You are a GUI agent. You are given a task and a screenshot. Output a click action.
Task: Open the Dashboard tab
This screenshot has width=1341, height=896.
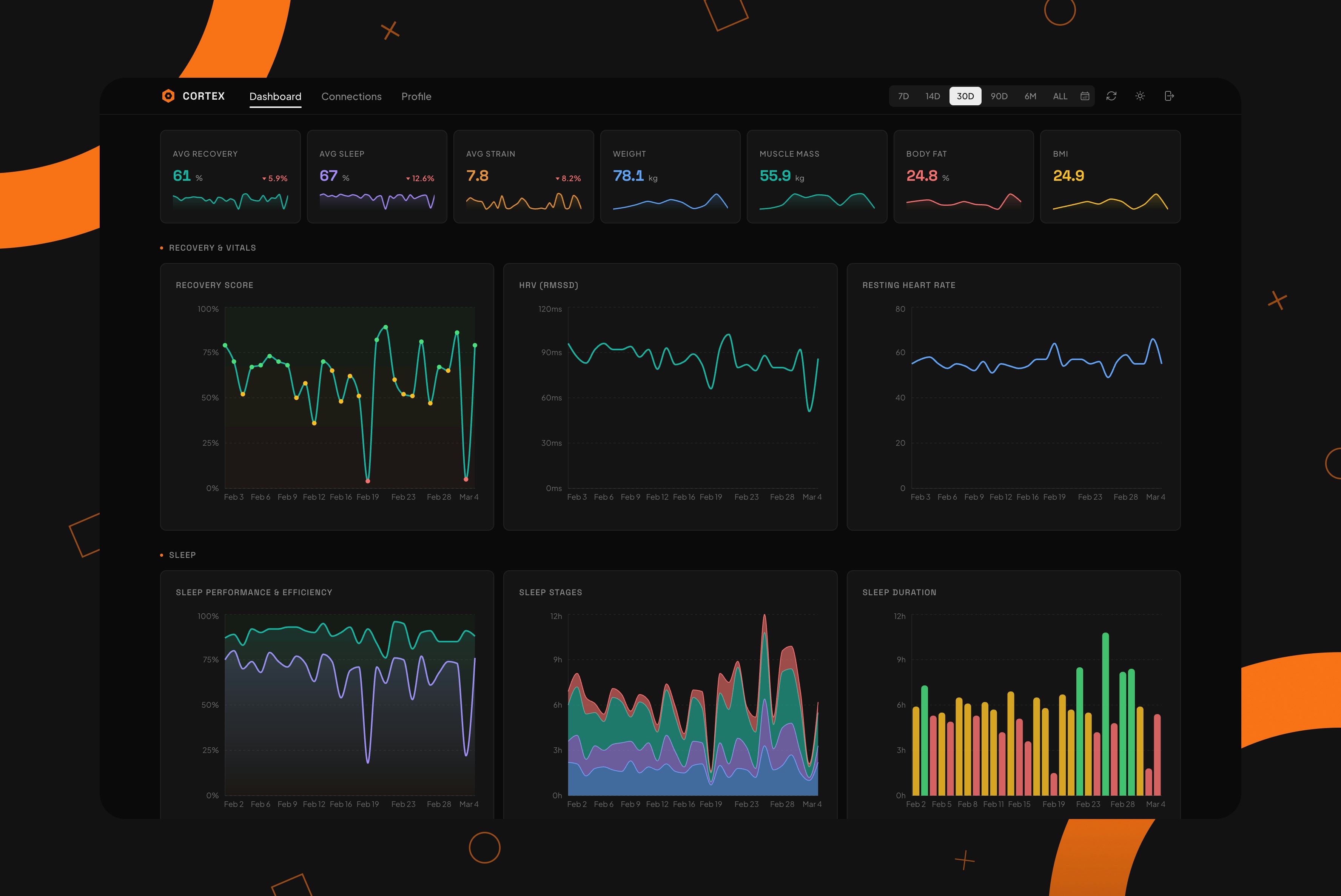[276, 96]
